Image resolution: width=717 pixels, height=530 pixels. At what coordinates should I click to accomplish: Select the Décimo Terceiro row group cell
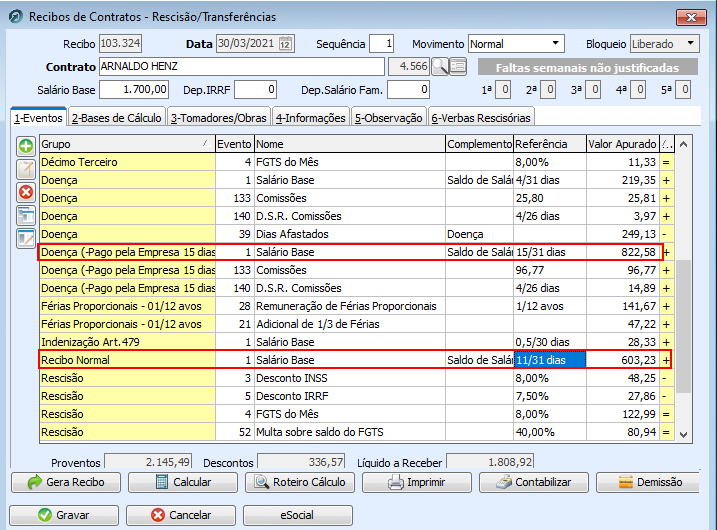pyautogui.click(x=127, y=162)
